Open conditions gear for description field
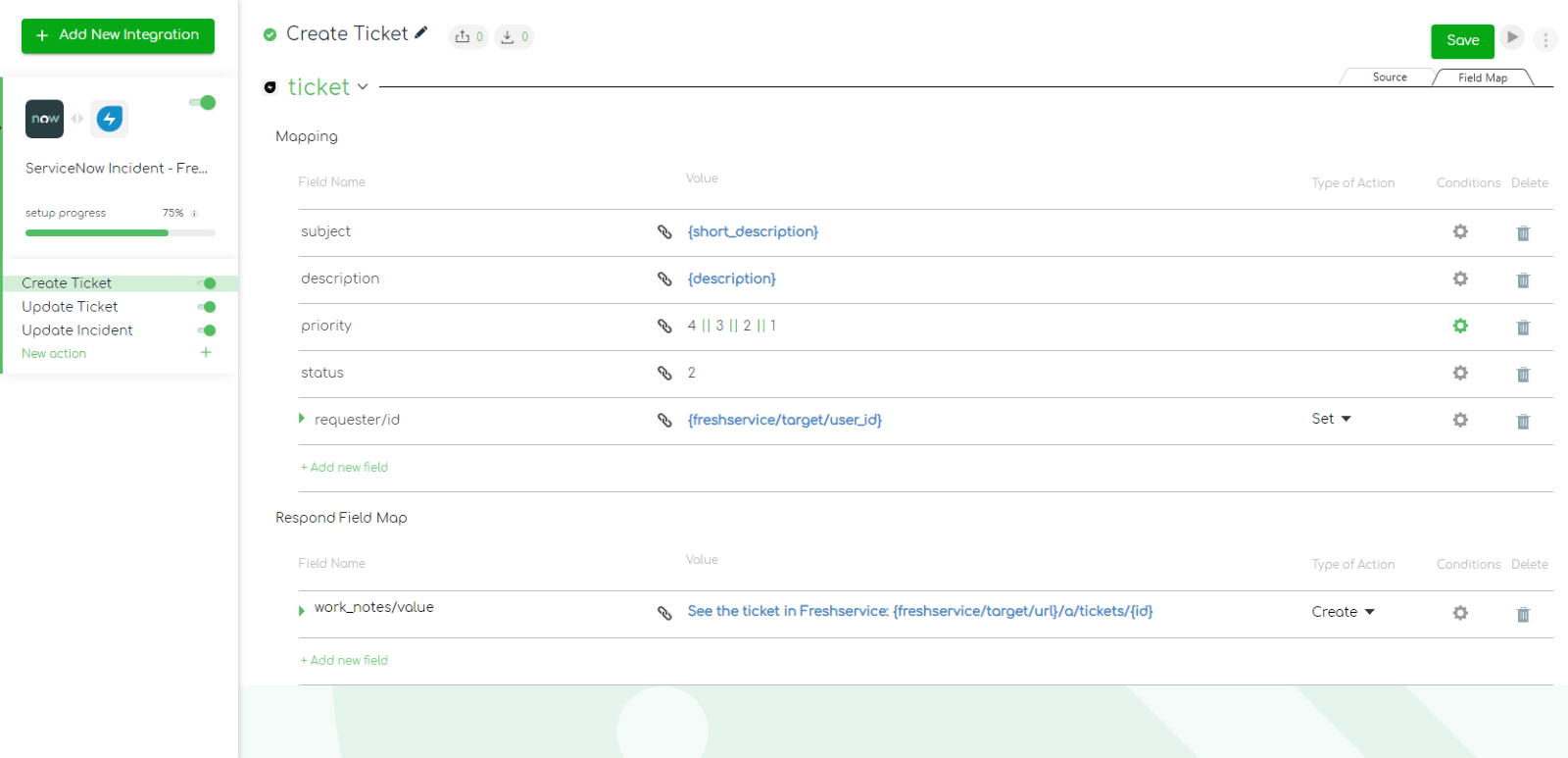 point(1460,278)
